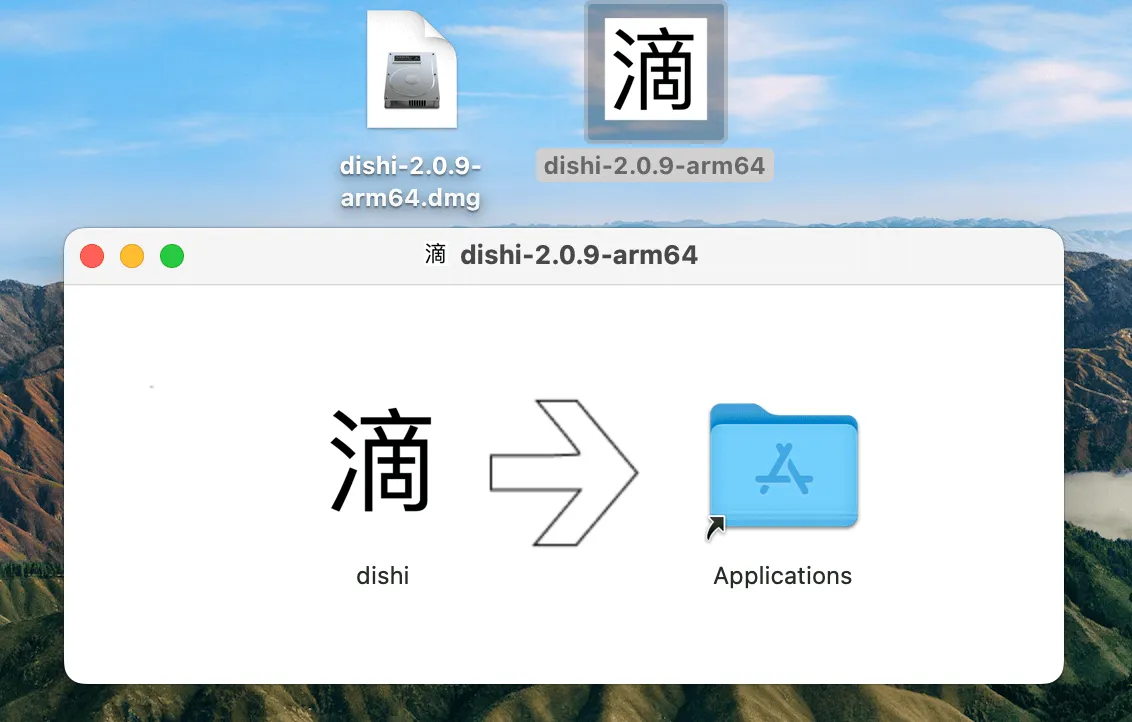Screen dimensions: 1132x722
Task: Click the small title bar proxy icon
Action: coord(435,254)
